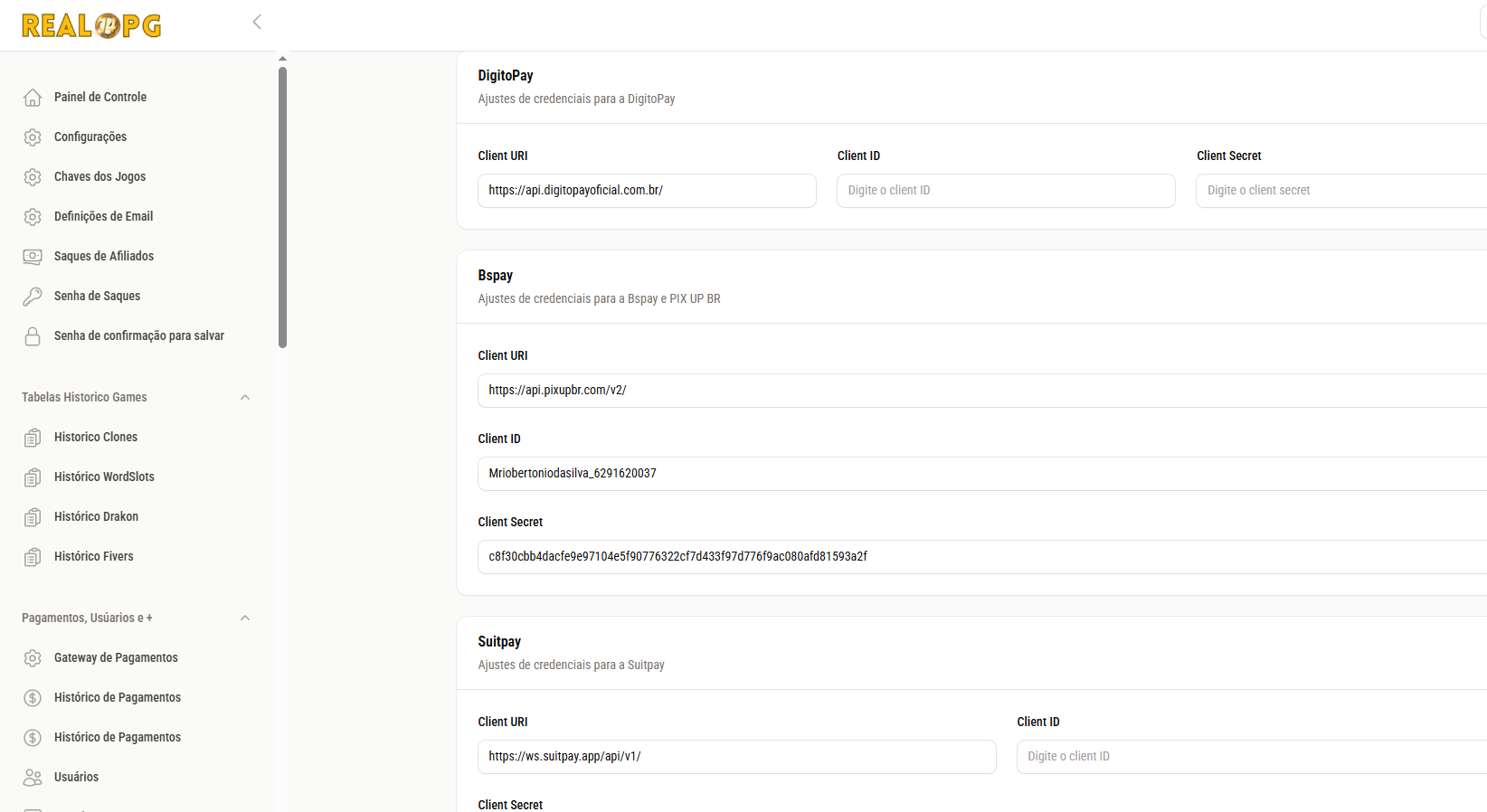Click the people icon for Usuários
Screen dimensions: 1487x812
coord(33,778)
